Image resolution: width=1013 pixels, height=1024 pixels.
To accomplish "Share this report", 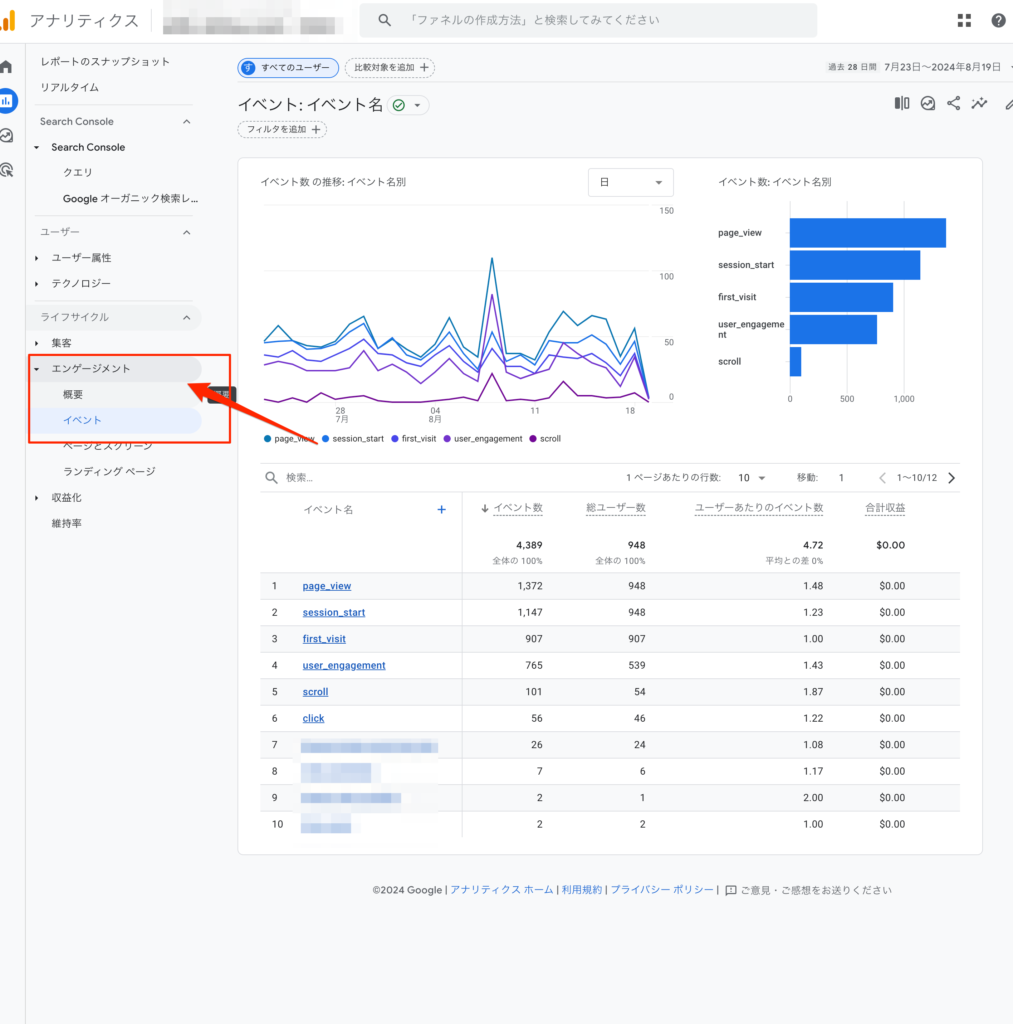I will (x=954, y=103).
